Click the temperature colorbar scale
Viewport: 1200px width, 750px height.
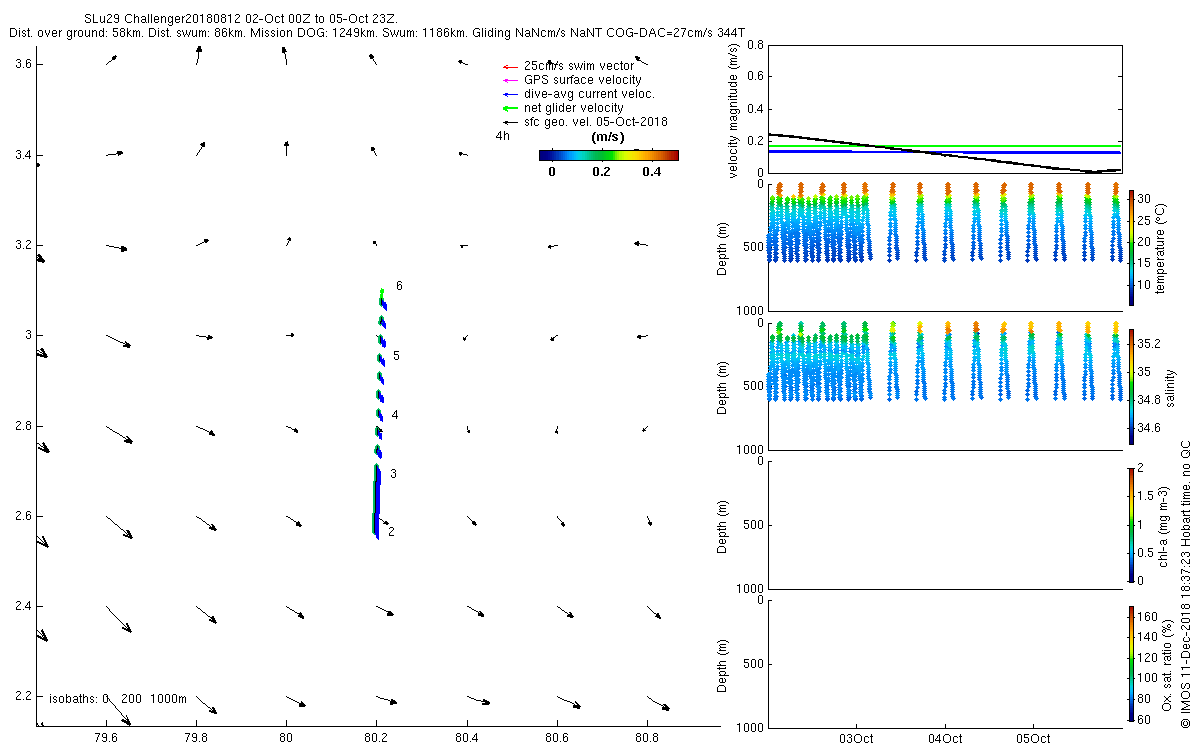click(1132, 247)
